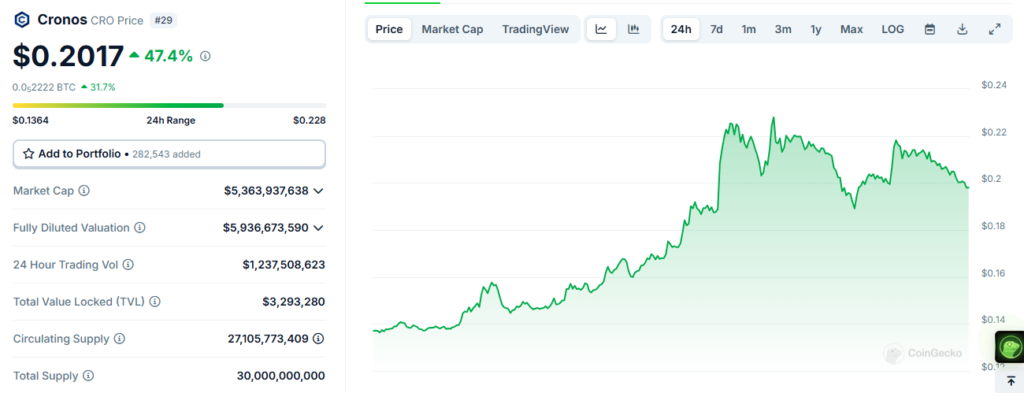Screen dimensions: 1024x393
Task: Click Add to Portfolio button
Action: click(169, 154)
